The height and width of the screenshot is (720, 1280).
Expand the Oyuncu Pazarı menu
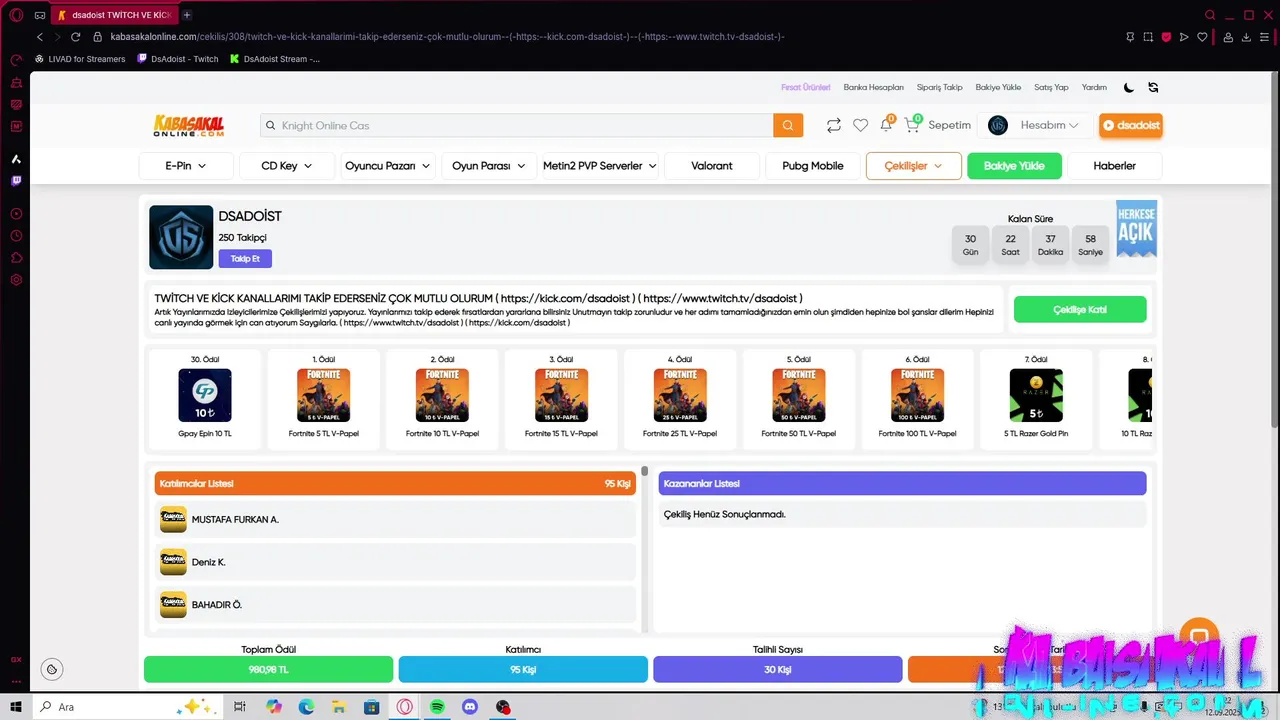387,166
